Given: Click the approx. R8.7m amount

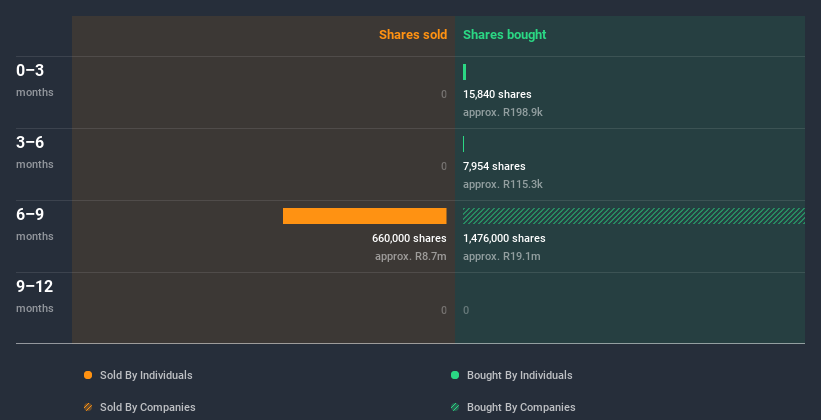Looking at the screenshot, I should coord(410,256).
